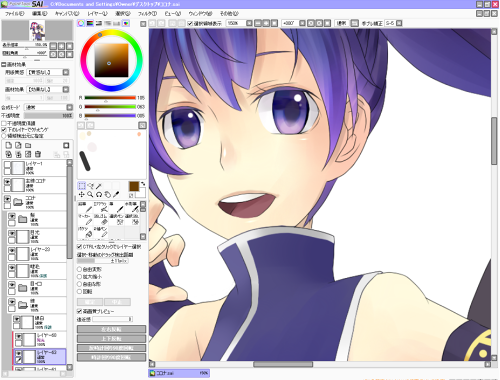Toggle 高画質プレビュー checkbox
This screenshot has width=500, height=380.
79,311
